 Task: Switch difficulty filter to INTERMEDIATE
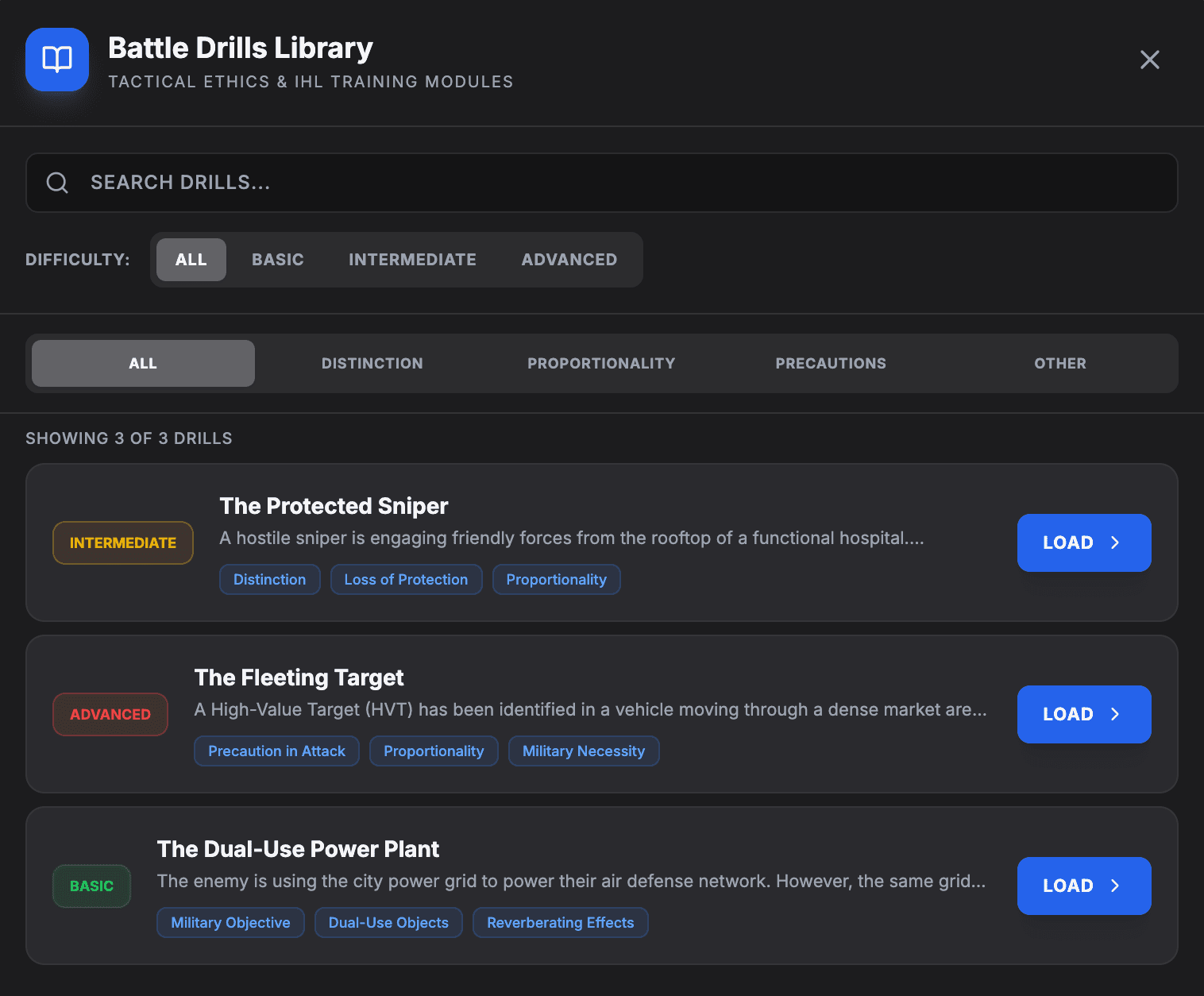pyautogui.click(x=412, y=259)
